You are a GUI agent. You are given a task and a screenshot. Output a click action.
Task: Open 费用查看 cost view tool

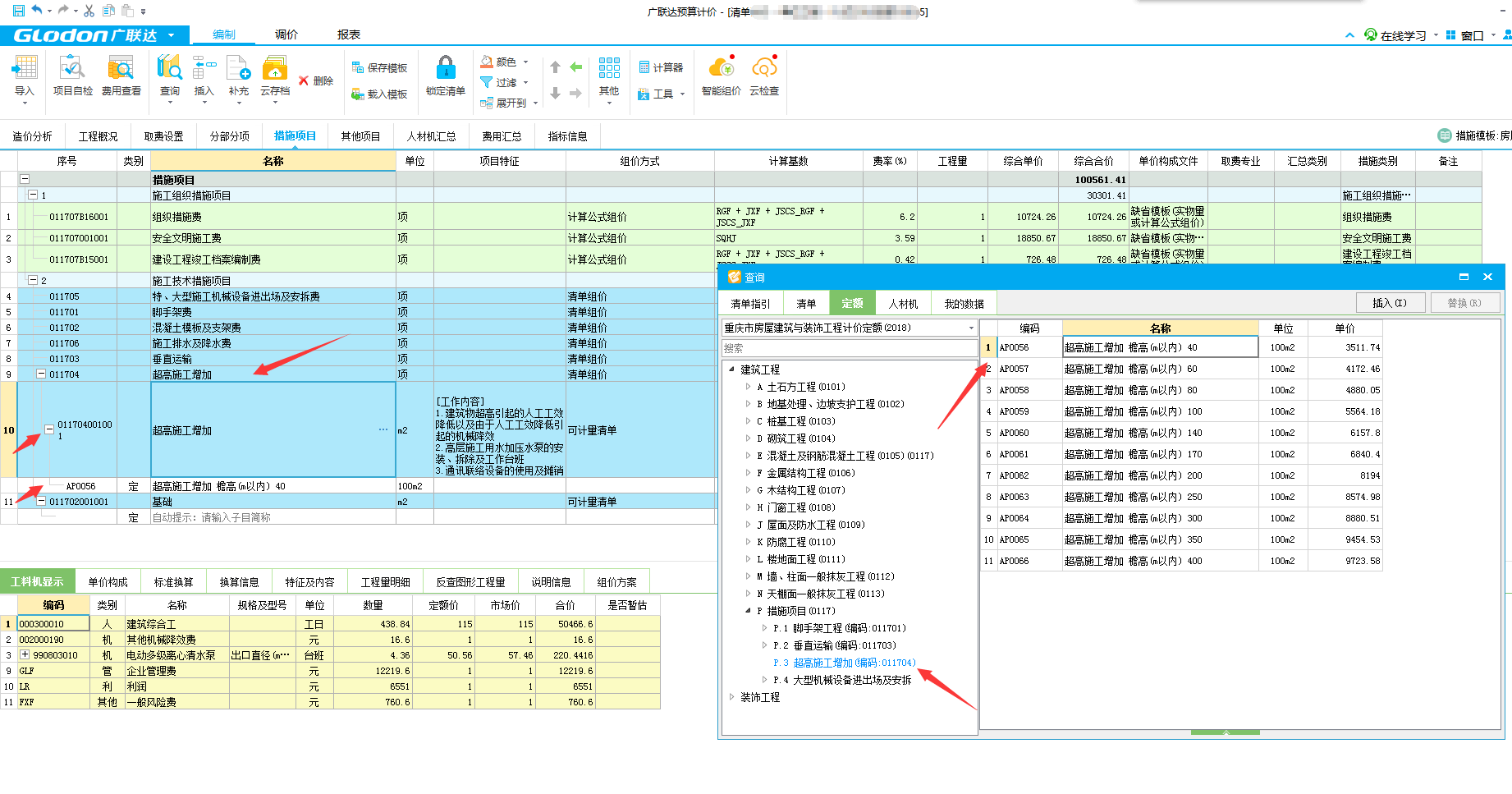121,77
